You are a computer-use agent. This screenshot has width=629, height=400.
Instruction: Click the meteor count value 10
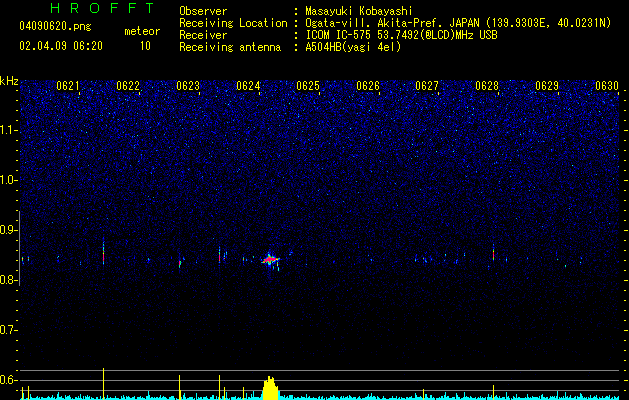pos(145,46)
